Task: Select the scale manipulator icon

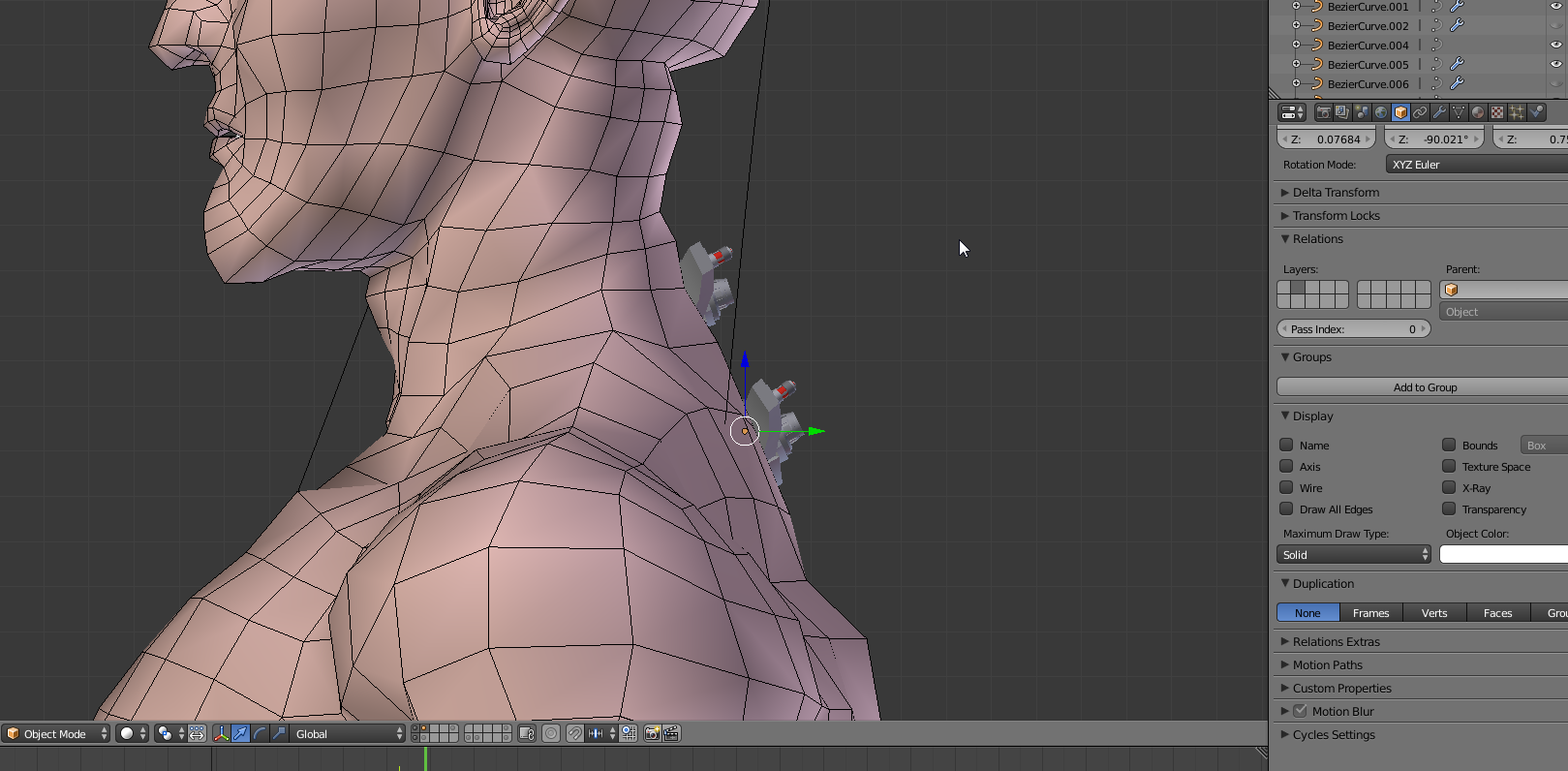Action: (279, 733)
